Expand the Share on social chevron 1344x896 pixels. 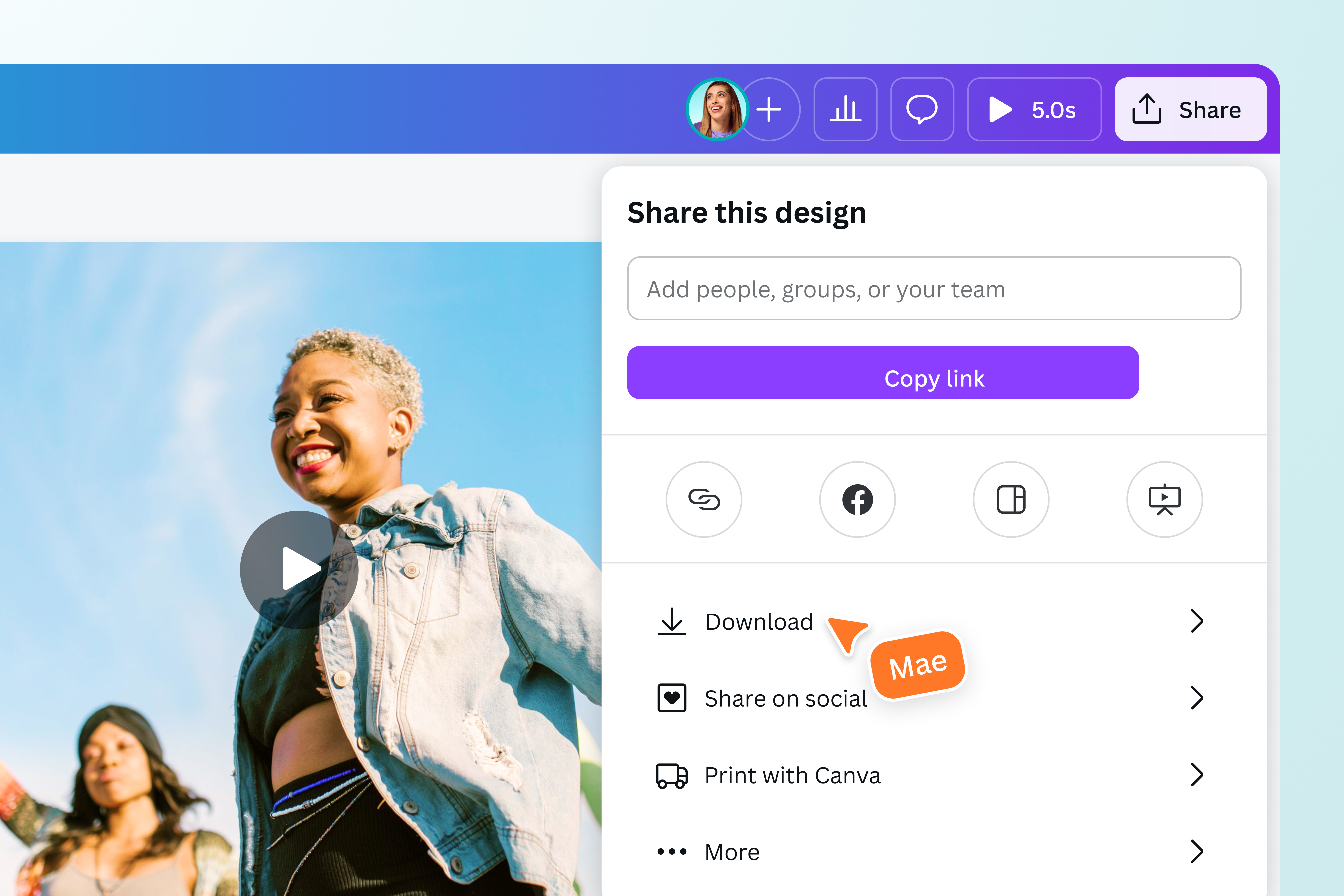pyautogui.click(x=1197, y=698)
